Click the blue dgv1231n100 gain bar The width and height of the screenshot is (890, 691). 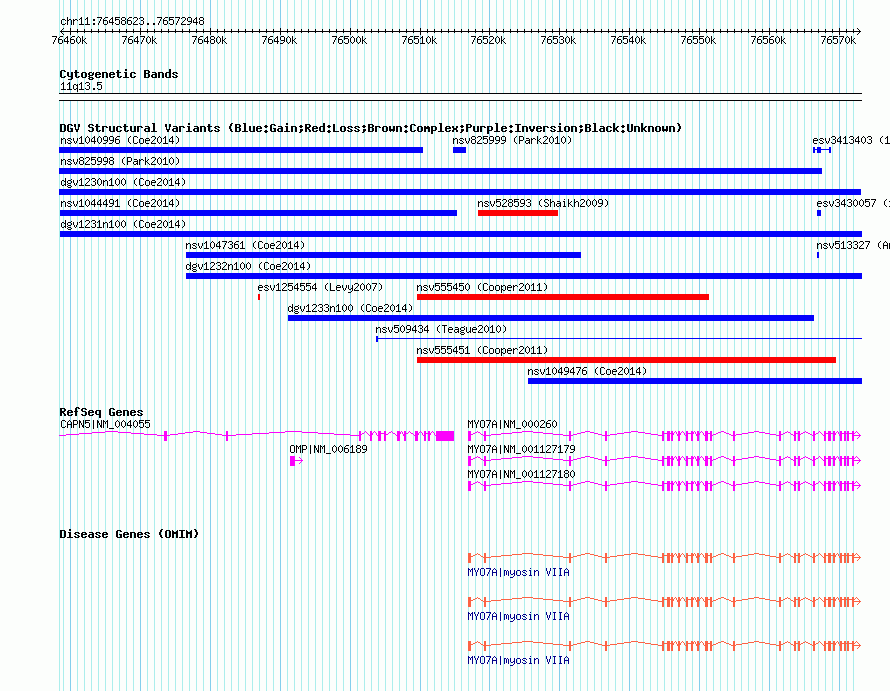coord(460,234)
